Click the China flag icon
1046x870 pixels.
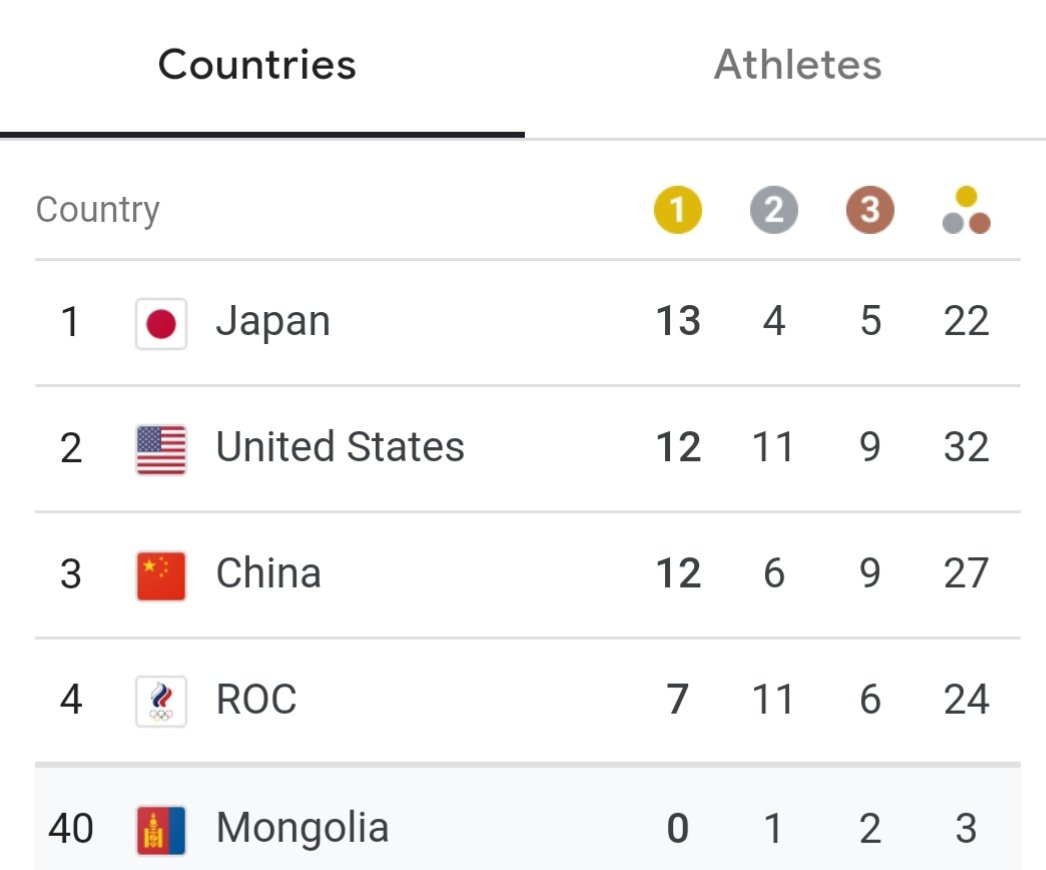[161, 576]
